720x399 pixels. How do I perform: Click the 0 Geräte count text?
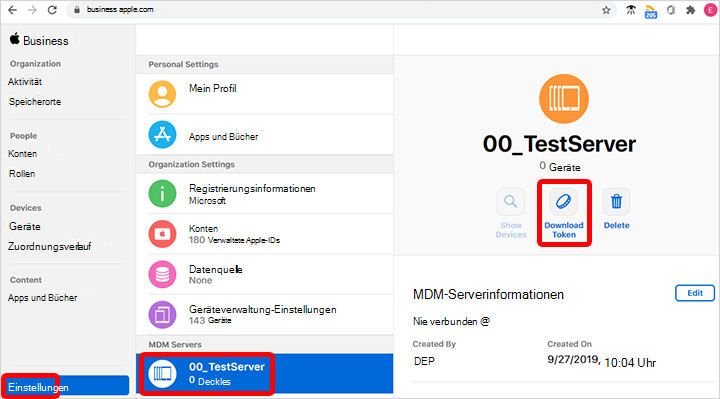560,167
